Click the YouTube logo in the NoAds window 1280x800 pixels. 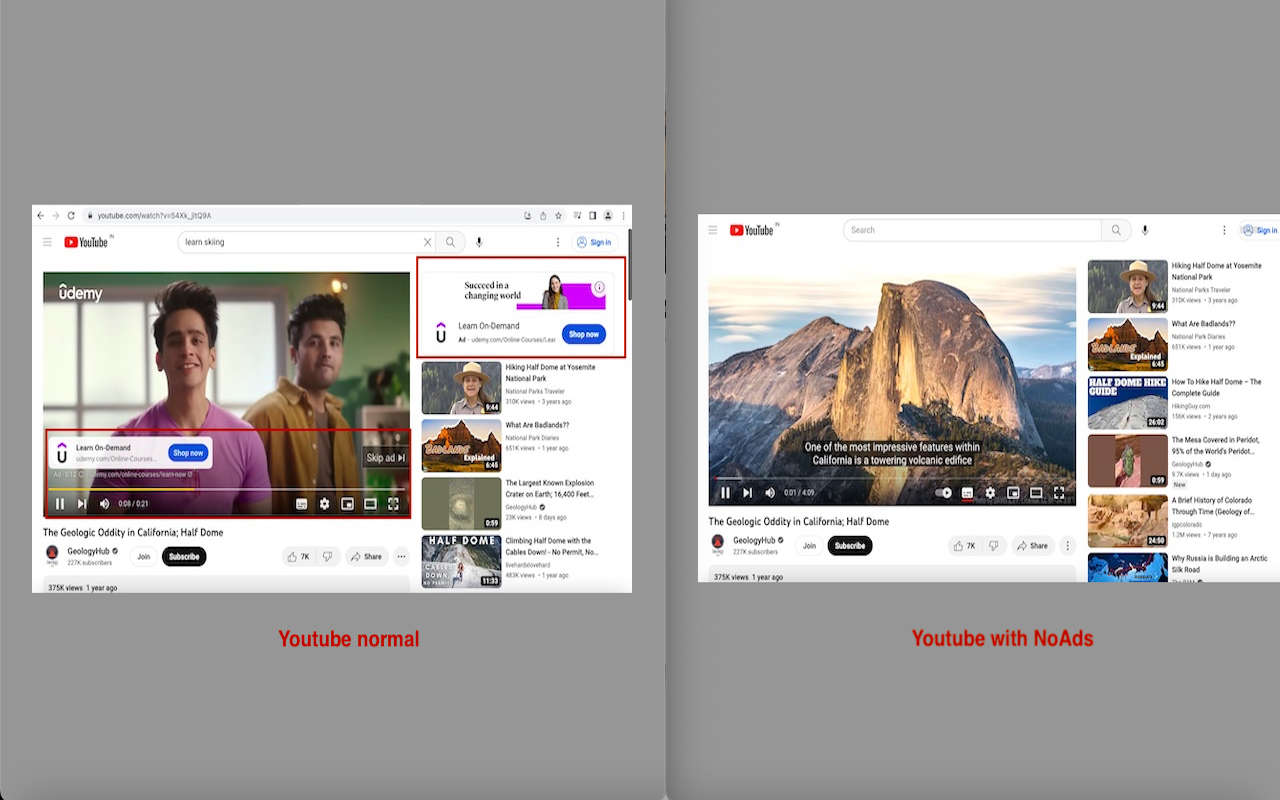tap(752, 230)
